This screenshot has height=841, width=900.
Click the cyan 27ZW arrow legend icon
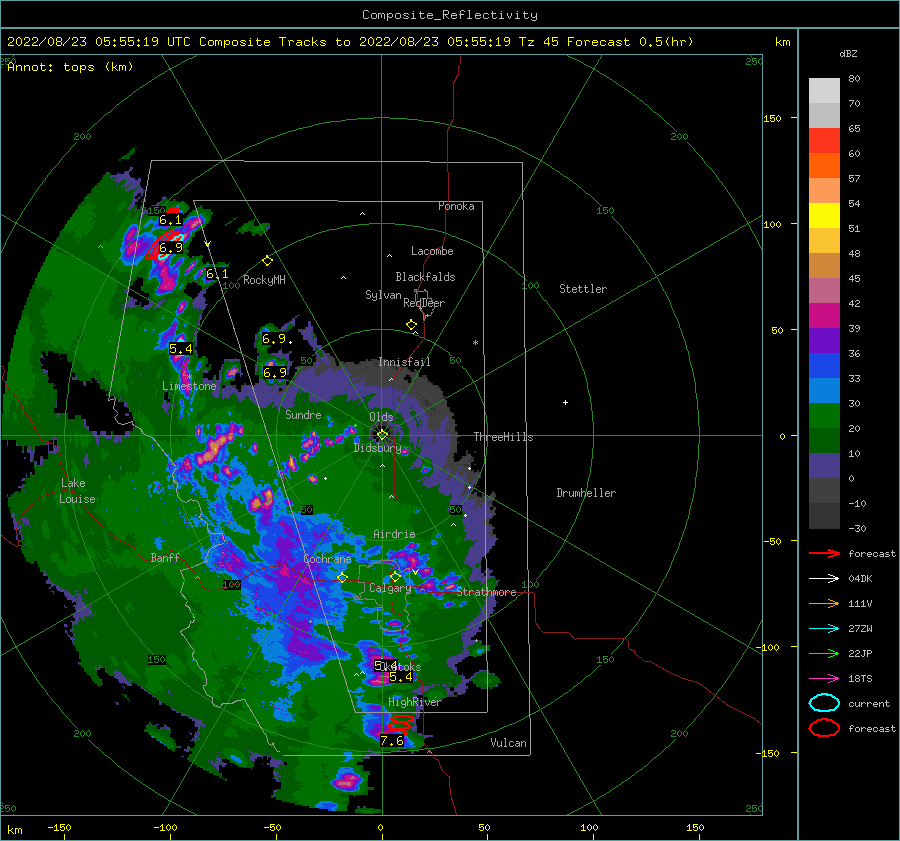[824, 629]
